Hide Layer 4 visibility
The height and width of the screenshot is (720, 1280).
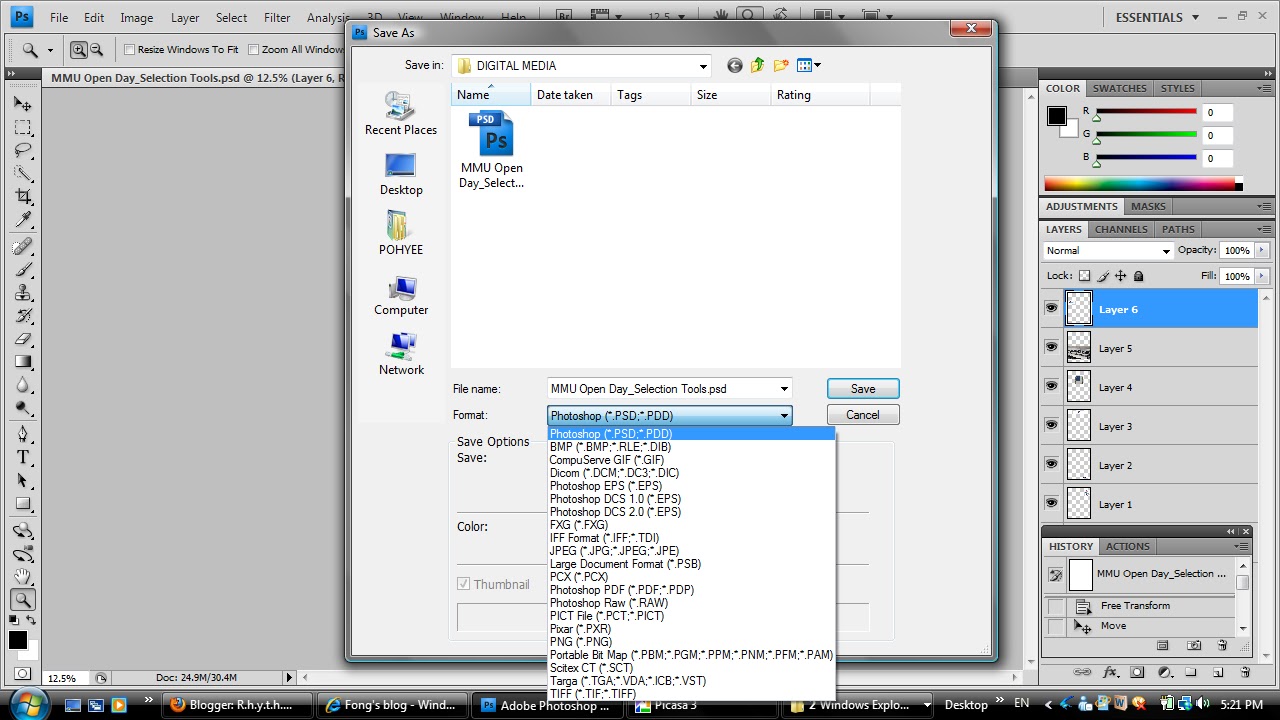tap(1051, 386)
